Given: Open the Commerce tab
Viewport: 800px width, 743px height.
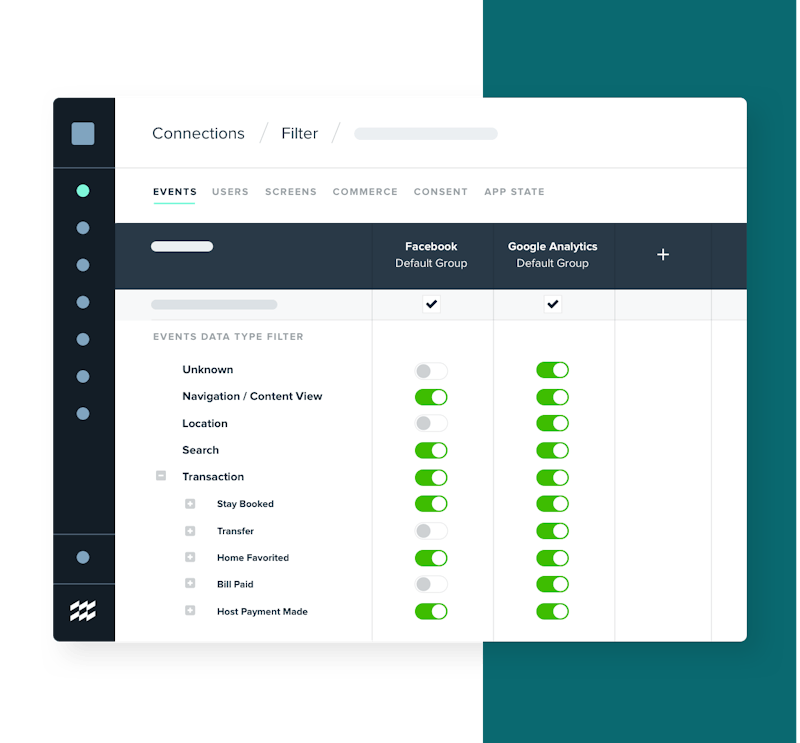Looking at the screenshot, I should [x=365, y=192].
